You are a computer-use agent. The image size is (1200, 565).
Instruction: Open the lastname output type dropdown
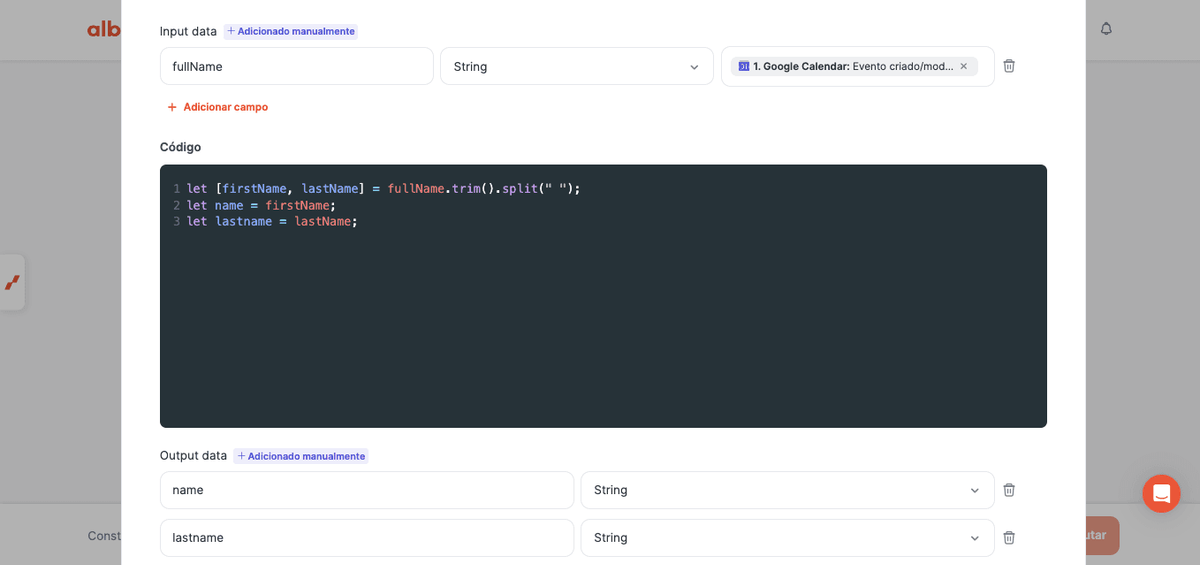[x=787, y=538]
